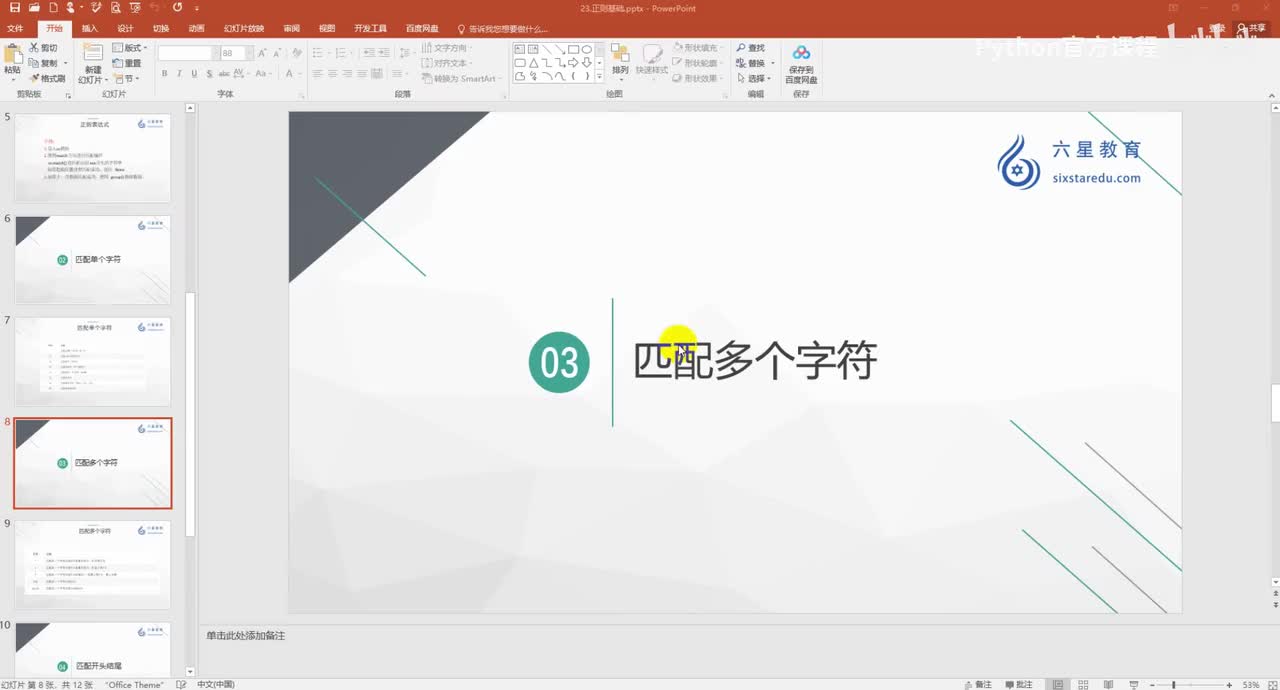Switch to Design tab (设计)

[x=125, y=29]
